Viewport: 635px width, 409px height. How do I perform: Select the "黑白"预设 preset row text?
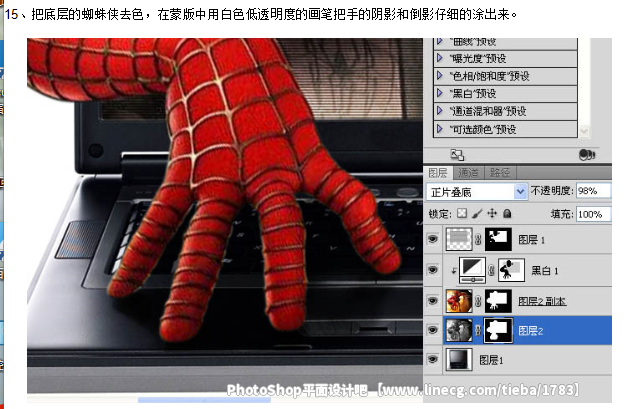tap(473, 94)
